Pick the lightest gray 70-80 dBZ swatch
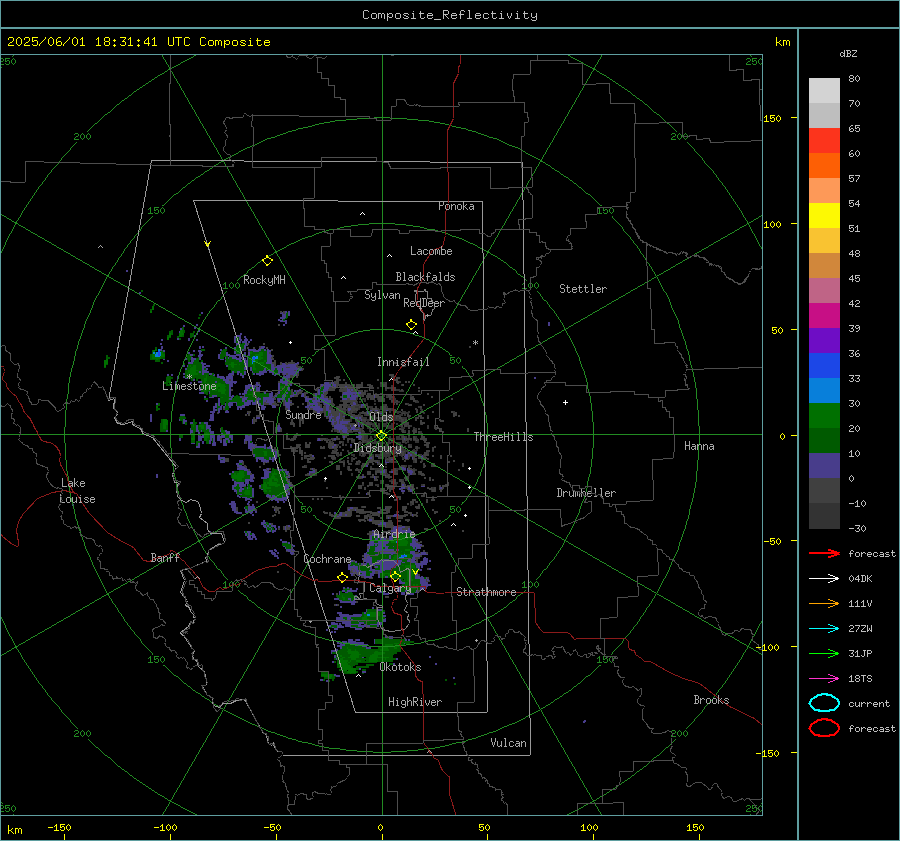This screenshot has height=841, width=900. (824, 91)
